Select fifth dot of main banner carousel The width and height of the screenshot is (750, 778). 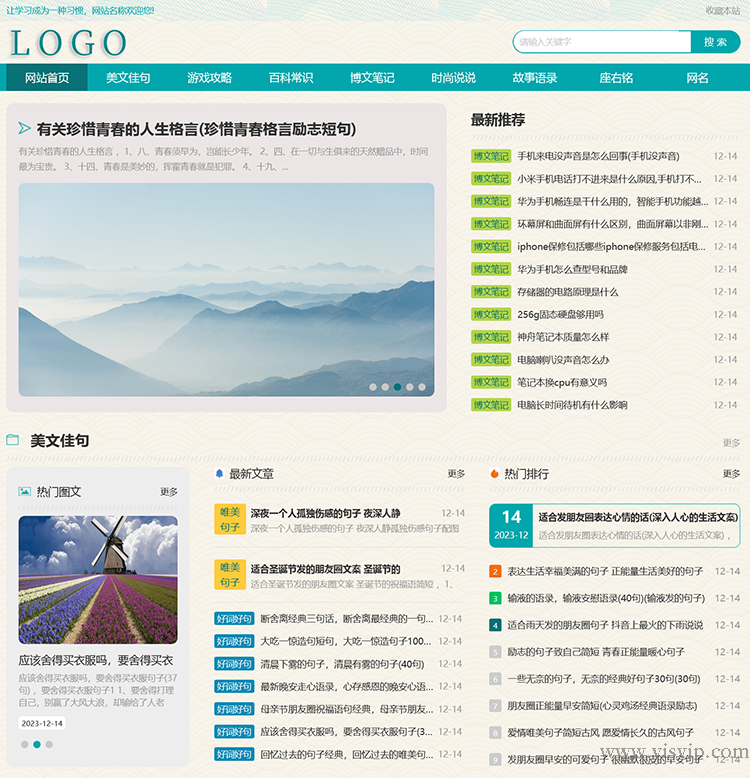tap(422, 387)
